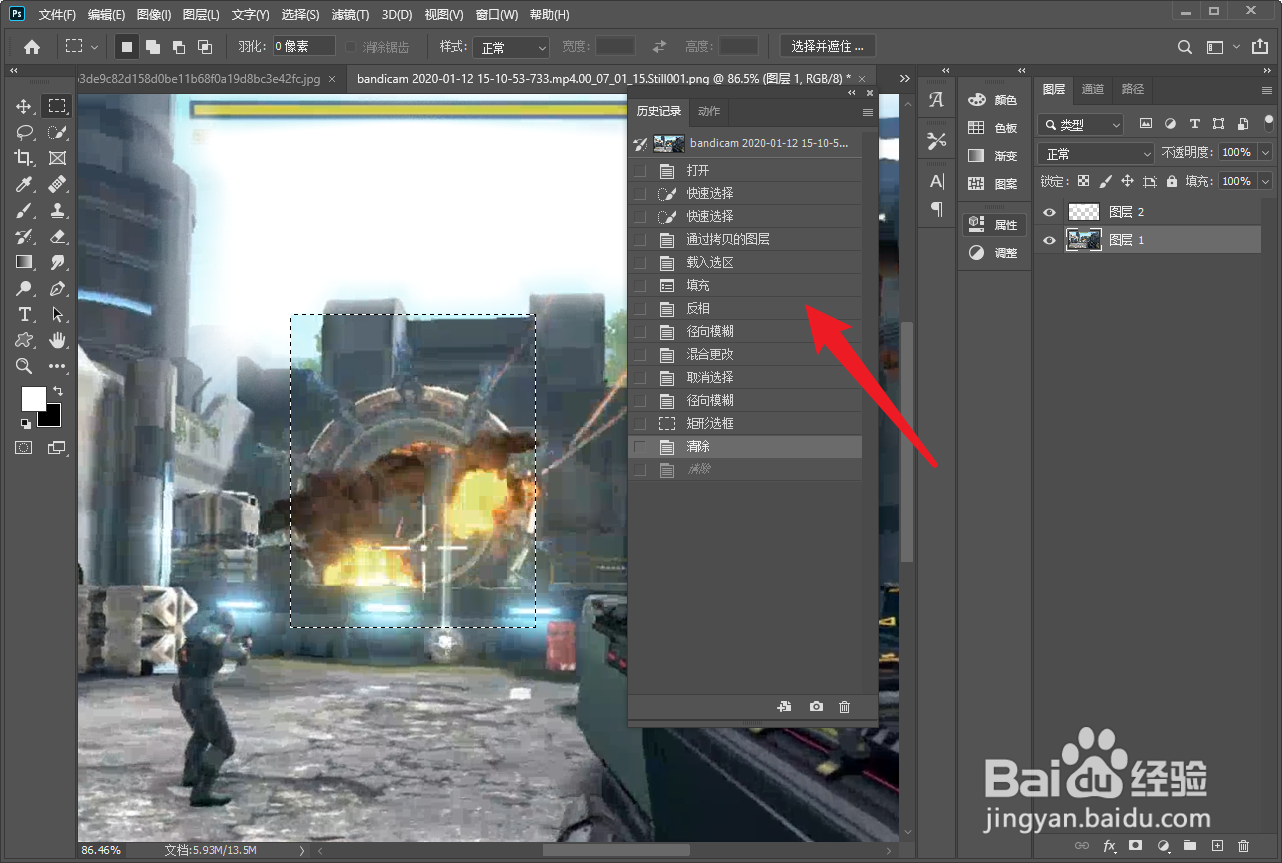Viewport: 1282px width, 863px height.
Task: Open layer filter 类型 dropdown
Action: click(1081, 125)
